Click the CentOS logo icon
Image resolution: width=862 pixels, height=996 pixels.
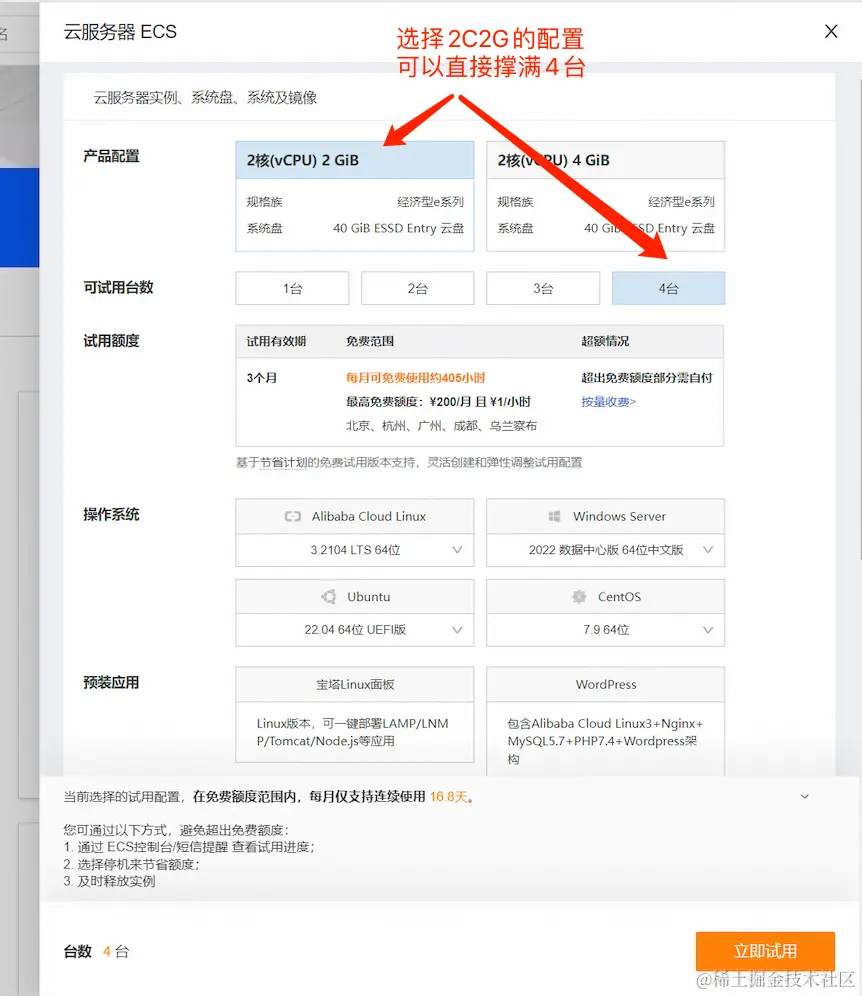pos(579,596)
